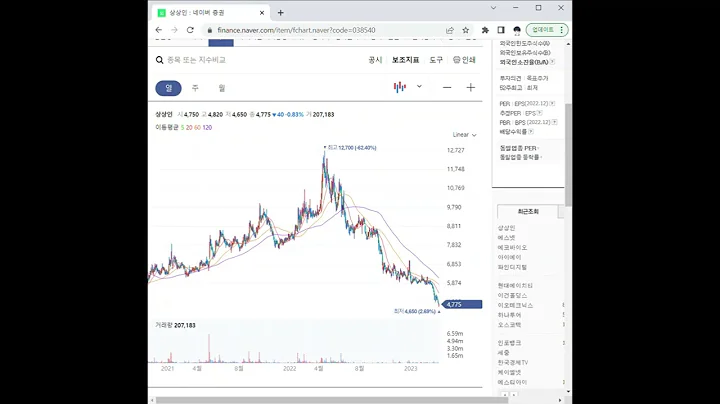Click the Chrome three-dot menu in the update button
Screen dimensions: 720x404
click(x=562, y=30)
